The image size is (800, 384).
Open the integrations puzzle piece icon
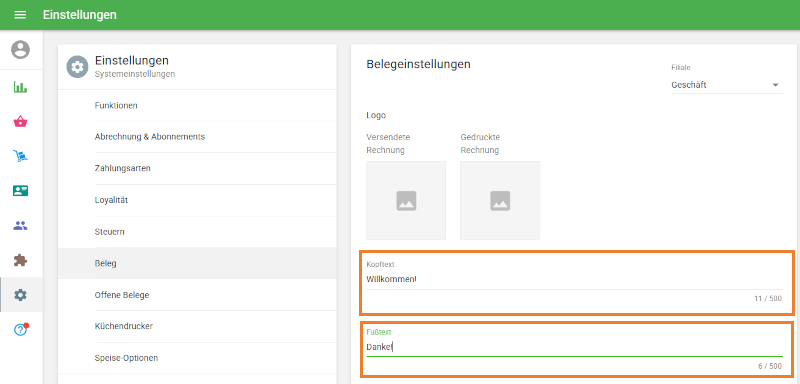click(20, 260)
